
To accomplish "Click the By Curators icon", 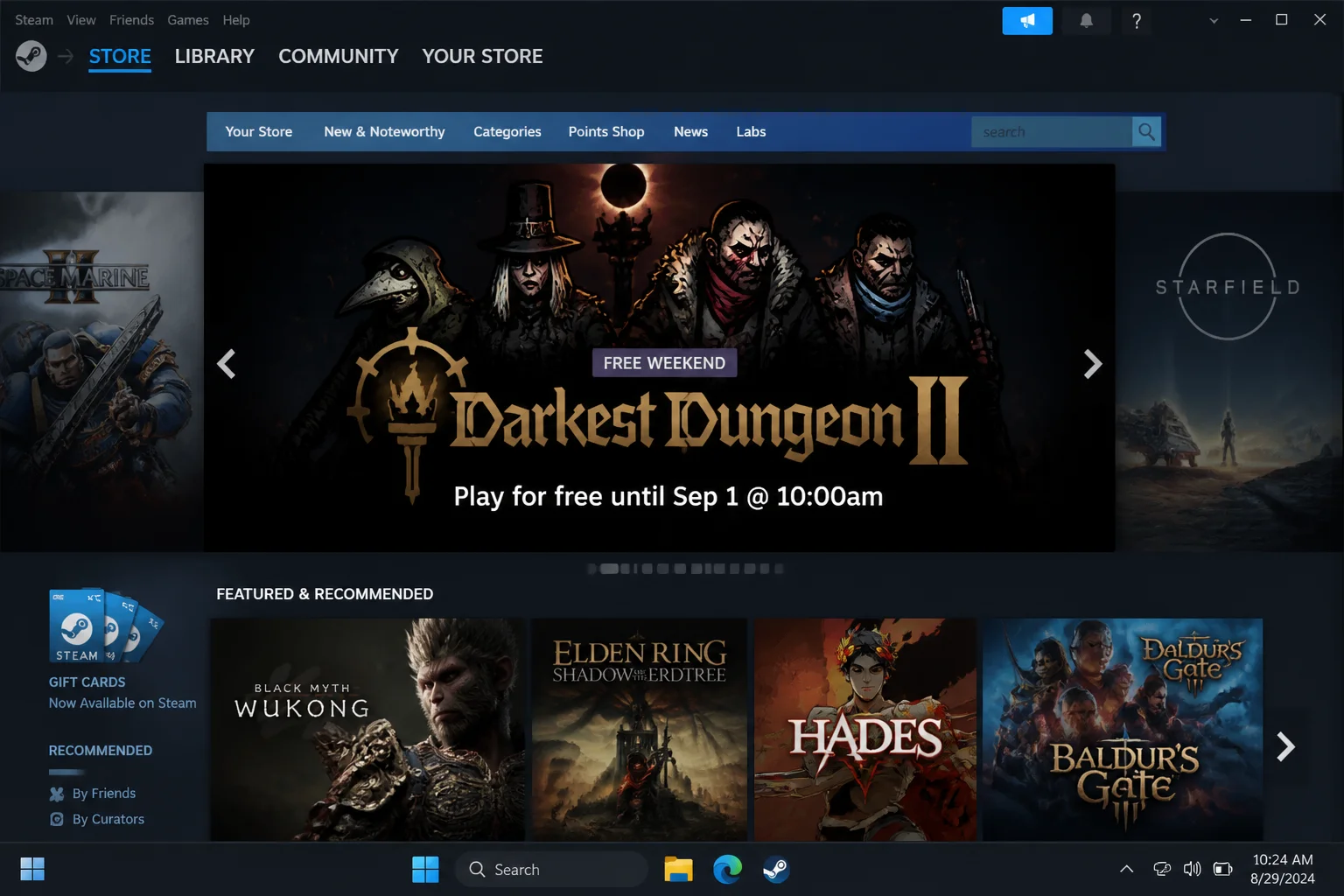I will tap(57, 819).
